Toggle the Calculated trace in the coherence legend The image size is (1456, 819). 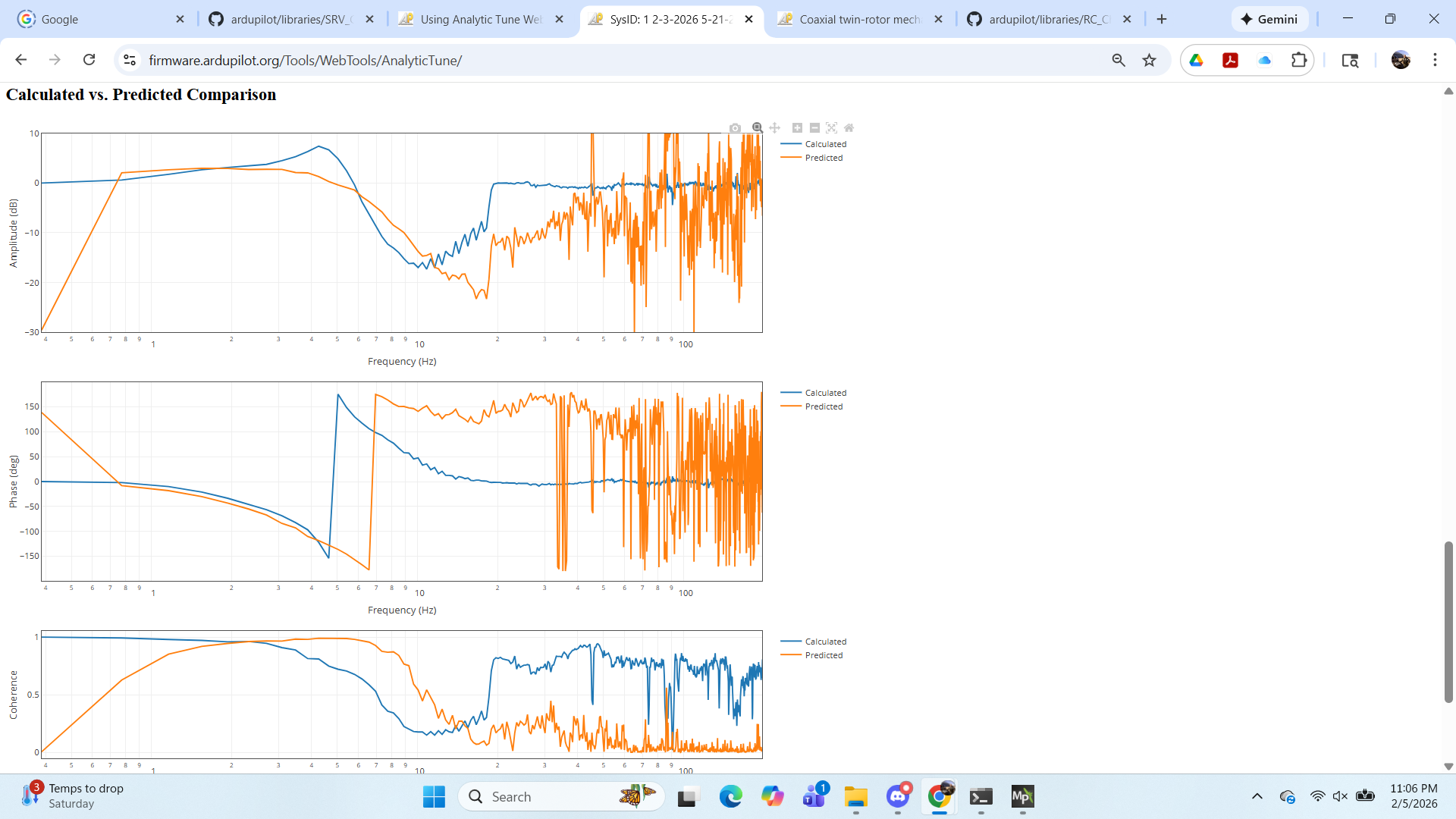pyautogui.click(x=825, y=642)
